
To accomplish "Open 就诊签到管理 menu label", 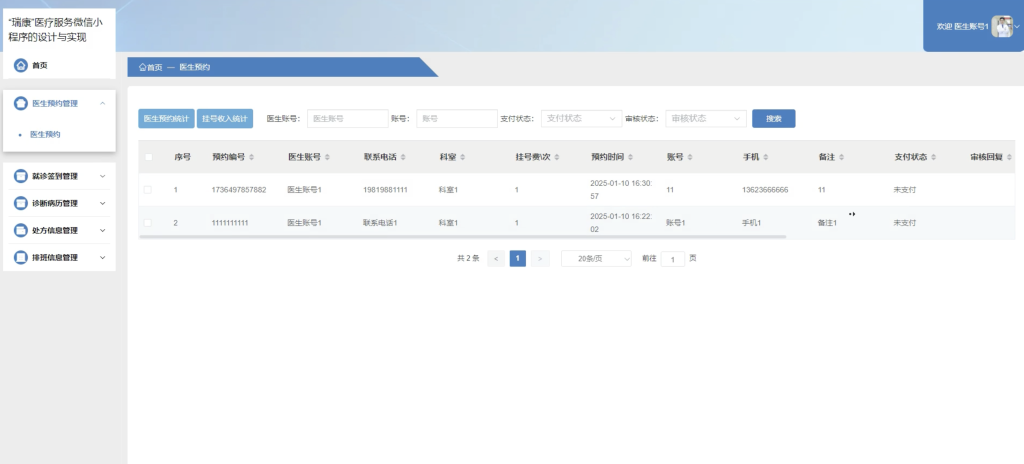I will tap(55, 176).
